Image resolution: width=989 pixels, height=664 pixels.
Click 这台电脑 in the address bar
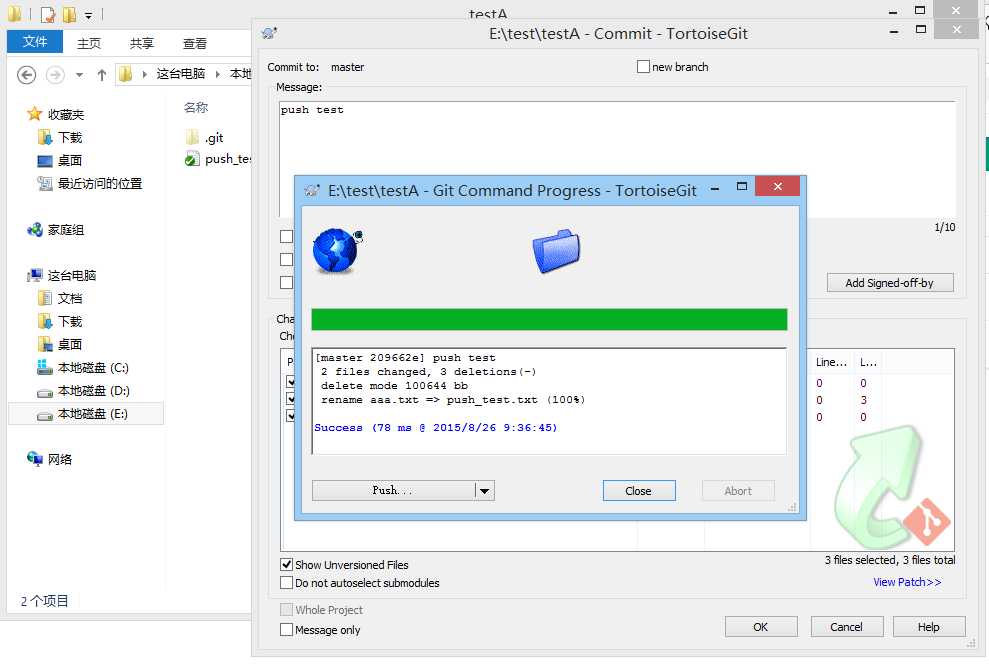(x=180, y=74)
